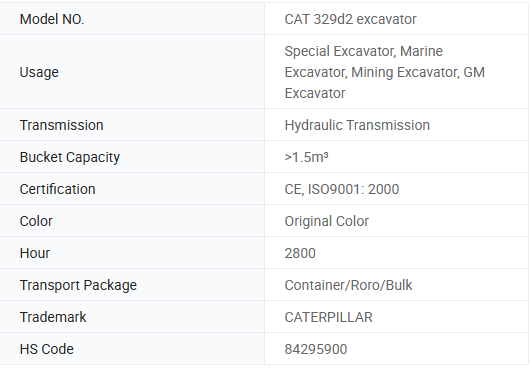This screenshot has height=370, width=532.
Task: Select the 84295900 HS code value
Action: coord(316,349)
